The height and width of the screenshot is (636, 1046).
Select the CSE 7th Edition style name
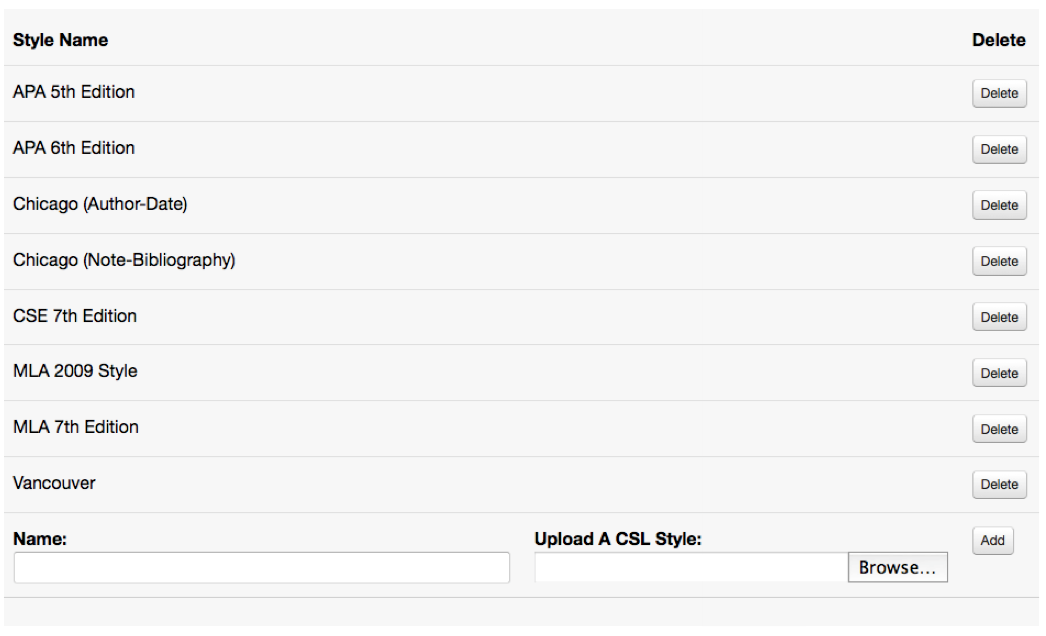[x=75, y=316]
